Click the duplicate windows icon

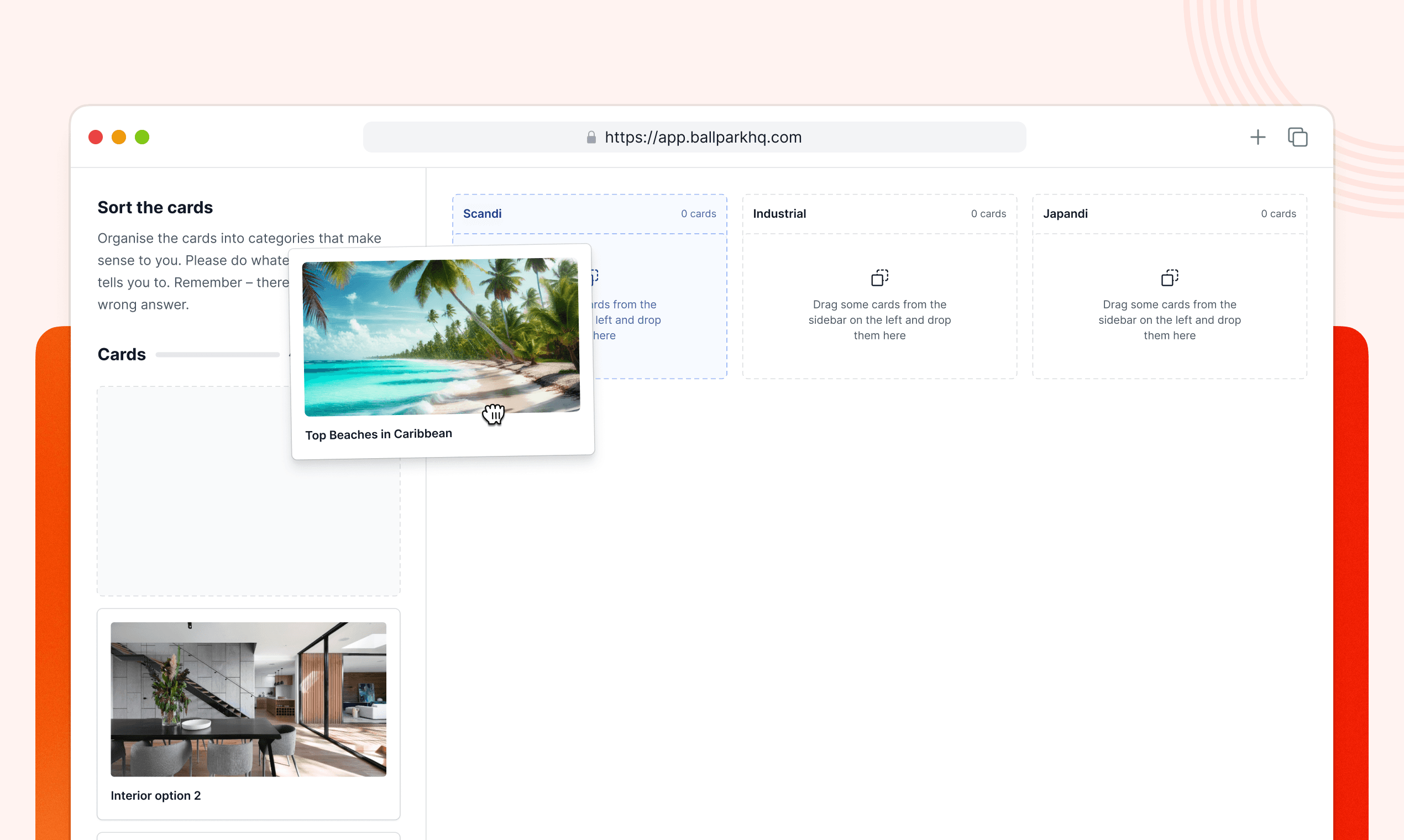(x=1297, y=137)
